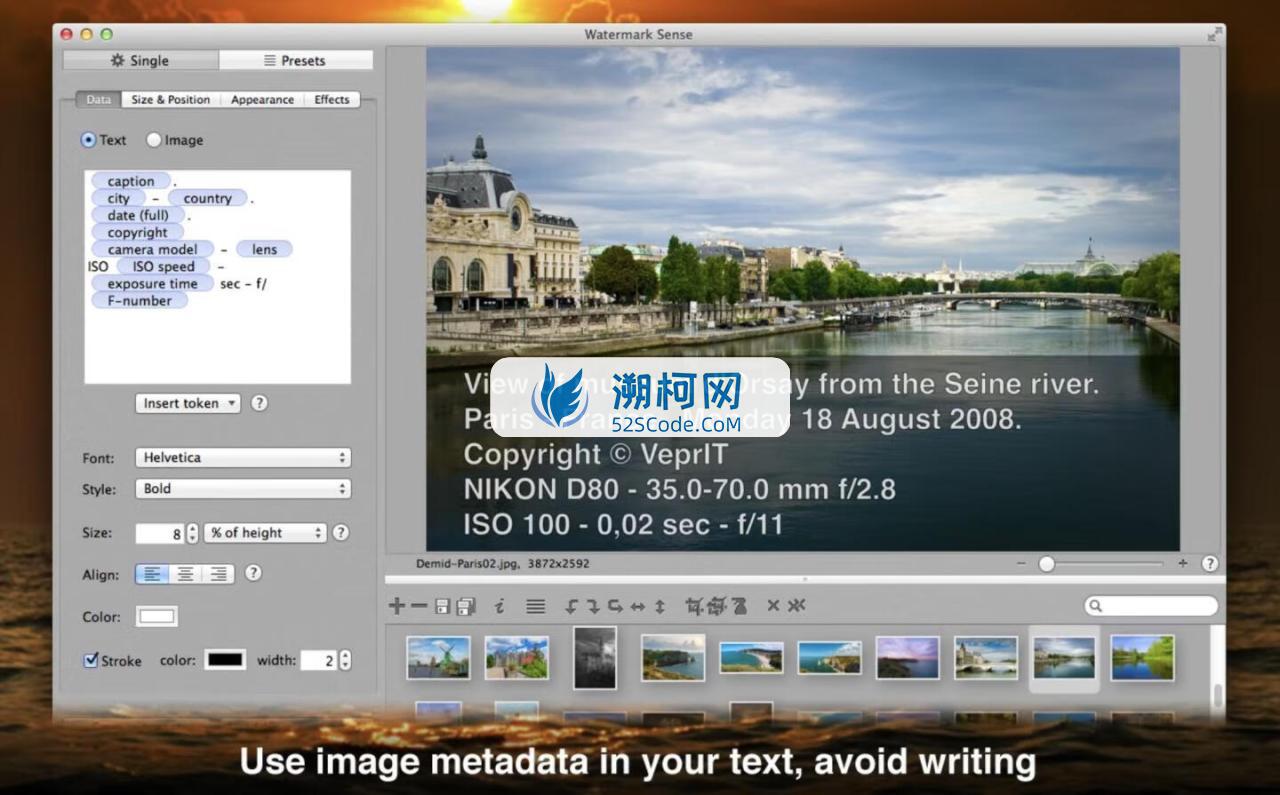Open the list view lines icon

click(536, 606)
